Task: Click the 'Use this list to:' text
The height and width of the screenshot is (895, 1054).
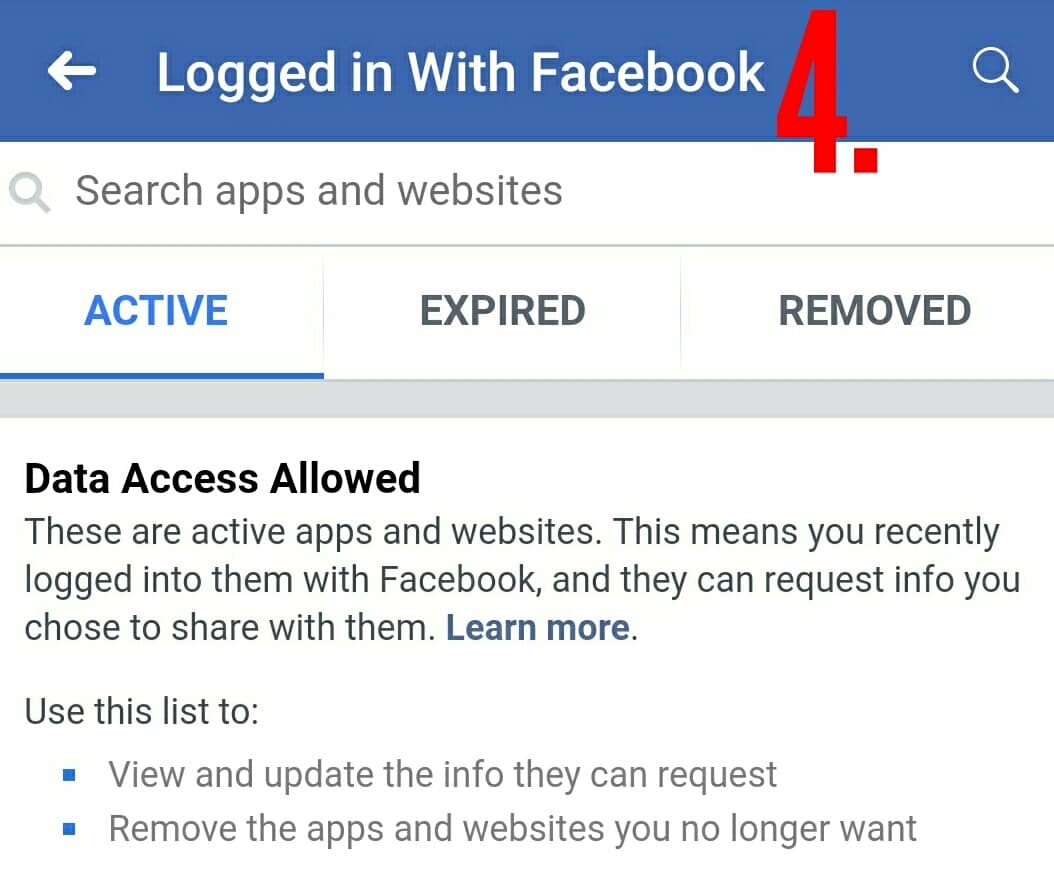Action: click(x=141, y=711)
